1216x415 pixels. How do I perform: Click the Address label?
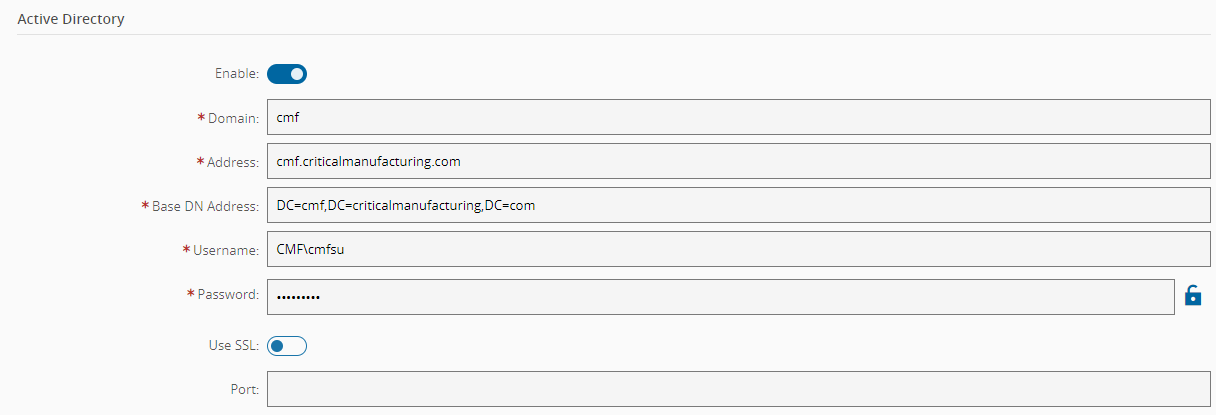point(233,162)
